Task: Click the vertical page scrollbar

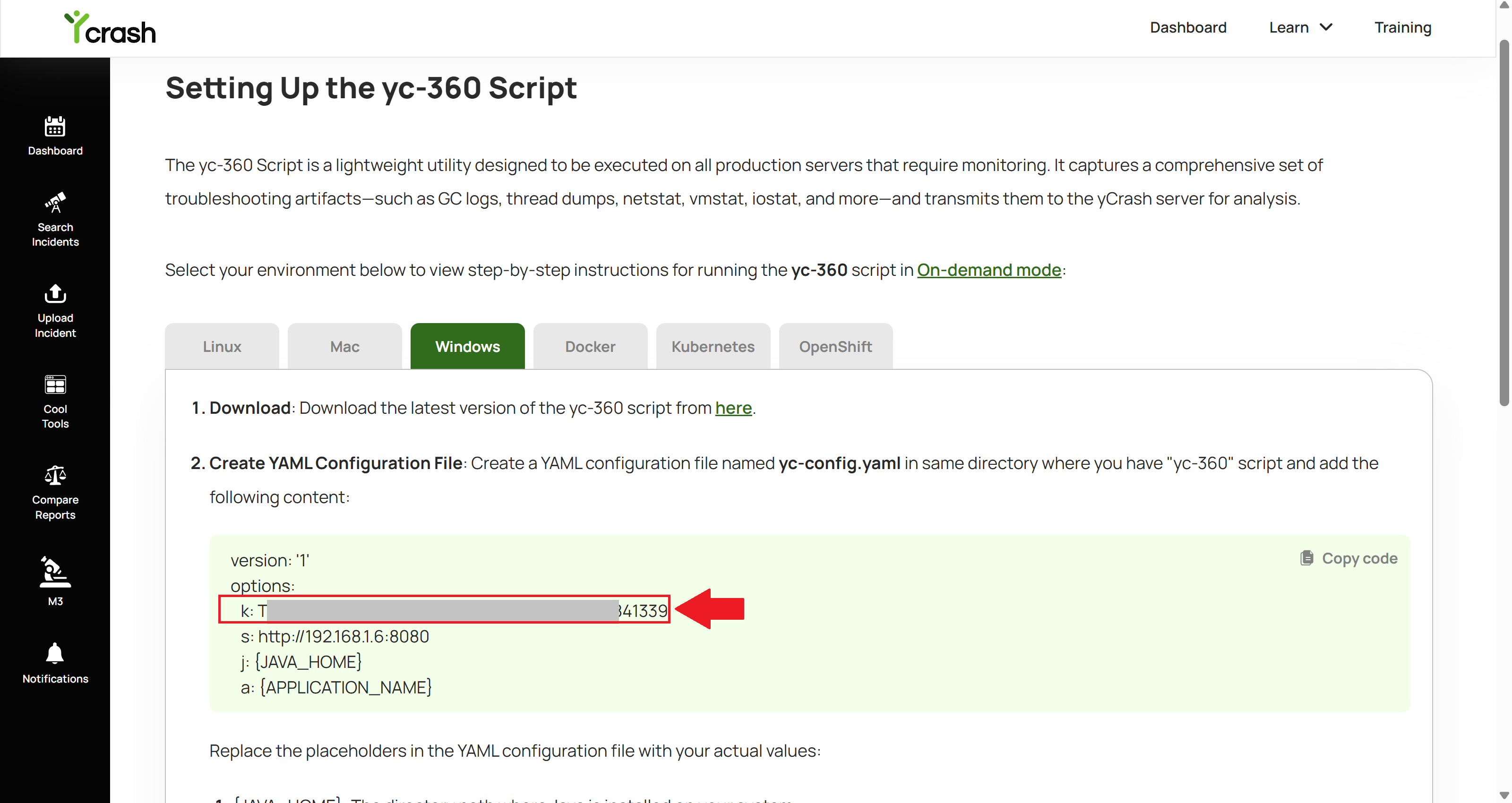Action: pyautogui.click(x=1504, y=223)
